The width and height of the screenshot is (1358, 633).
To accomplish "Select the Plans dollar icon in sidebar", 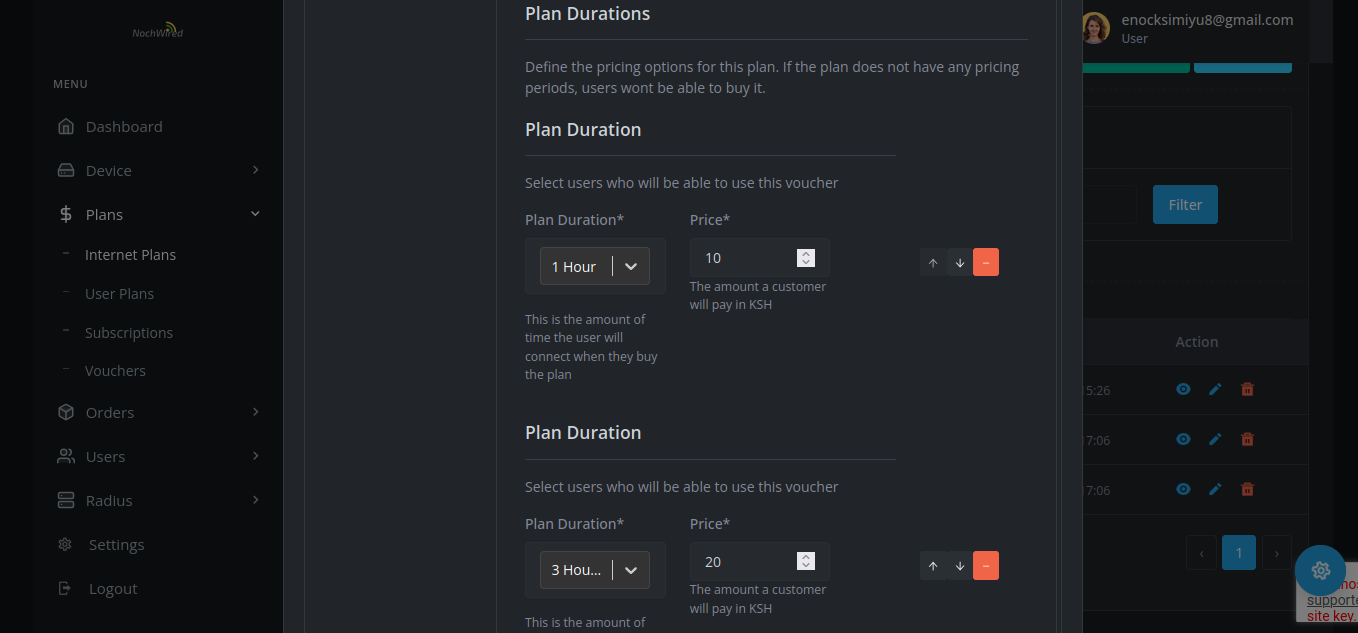I will tap(65, 214).
